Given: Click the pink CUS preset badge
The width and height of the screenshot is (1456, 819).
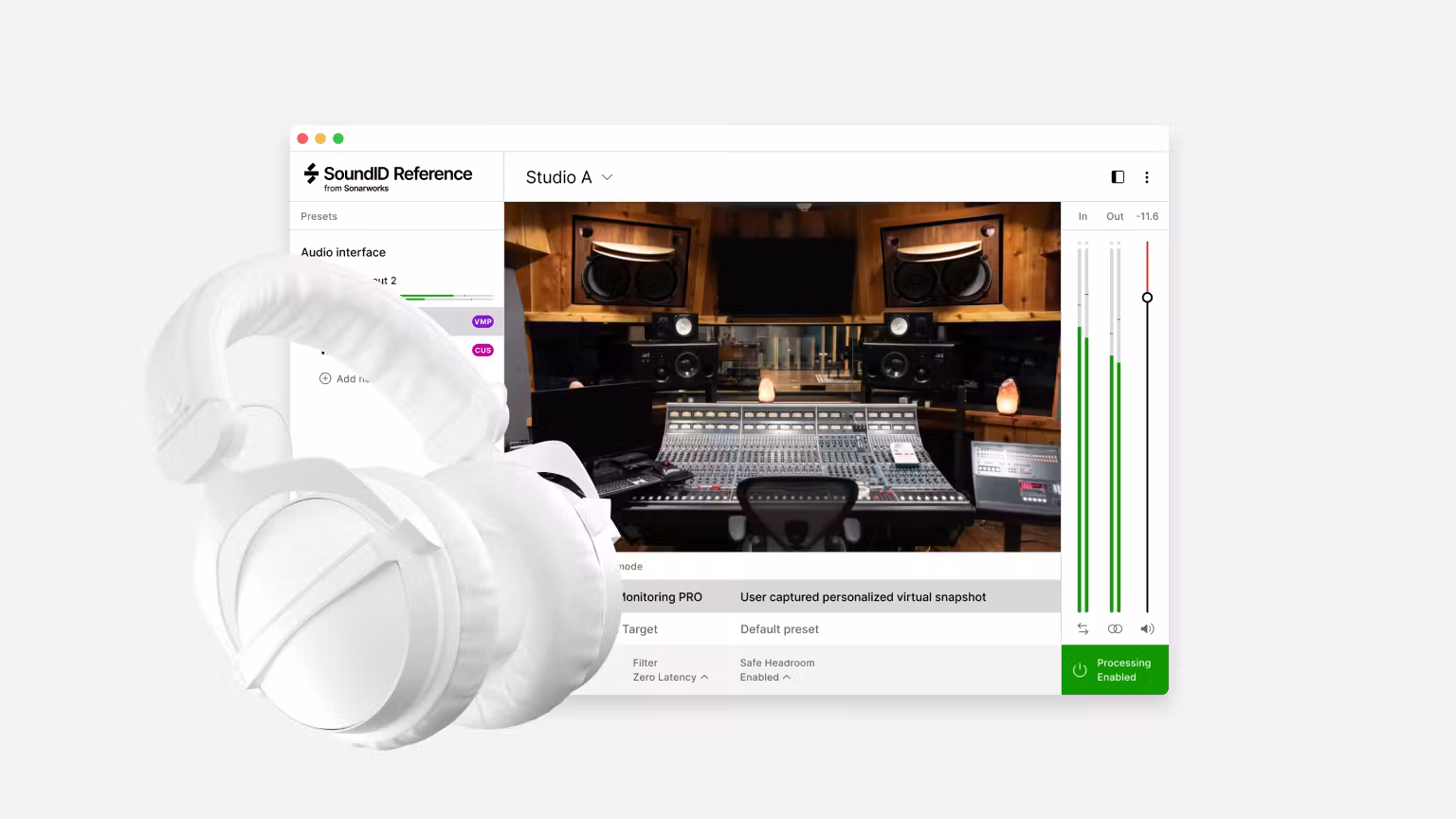Looking at the screenshot, I should (x=482, y=350).
